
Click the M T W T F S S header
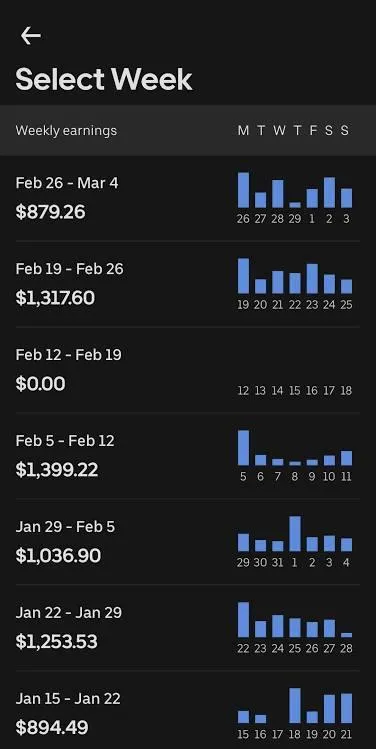coord(293,130)
